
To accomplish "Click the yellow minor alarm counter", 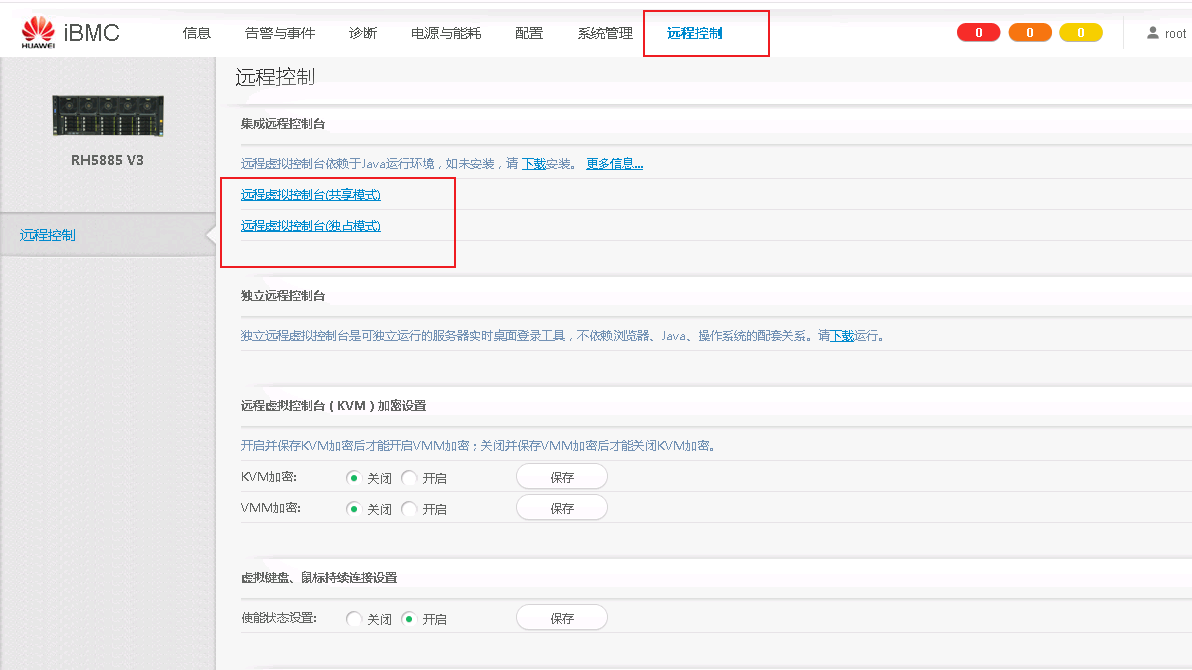I will pos(1080,32).
